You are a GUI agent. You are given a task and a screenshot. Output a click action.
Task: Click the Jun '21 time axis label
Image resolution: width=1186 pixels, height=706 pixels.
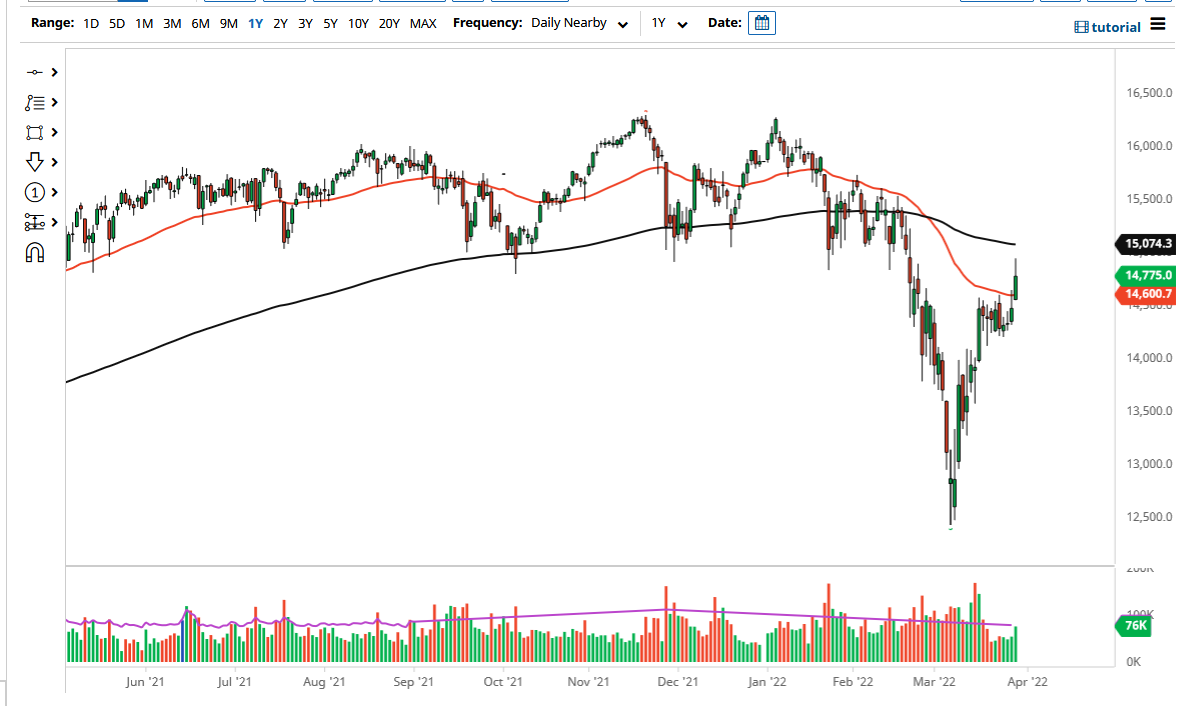click(x=144, y=681)
